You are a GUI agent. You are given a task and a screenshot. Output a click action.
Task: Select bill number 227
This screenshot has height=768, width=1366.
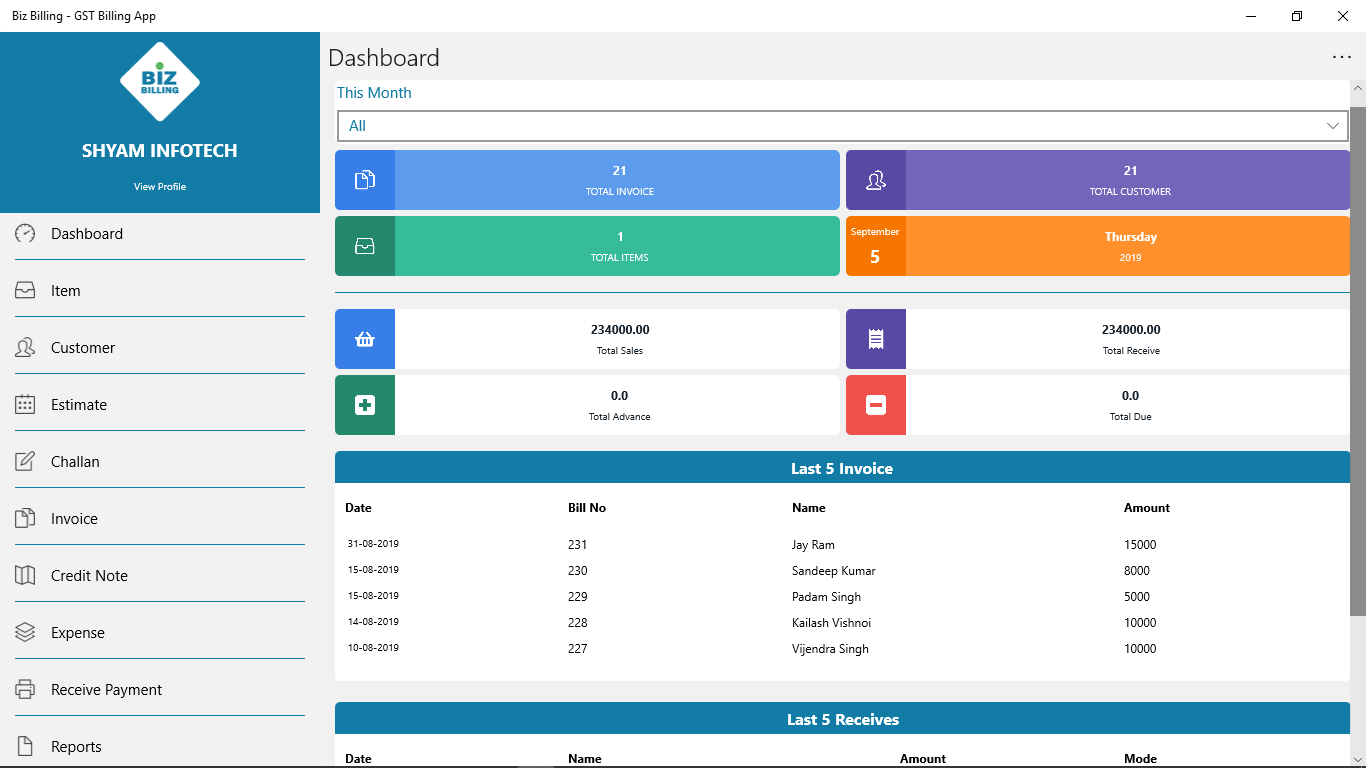pyautogui.click(x=577, y=649)
